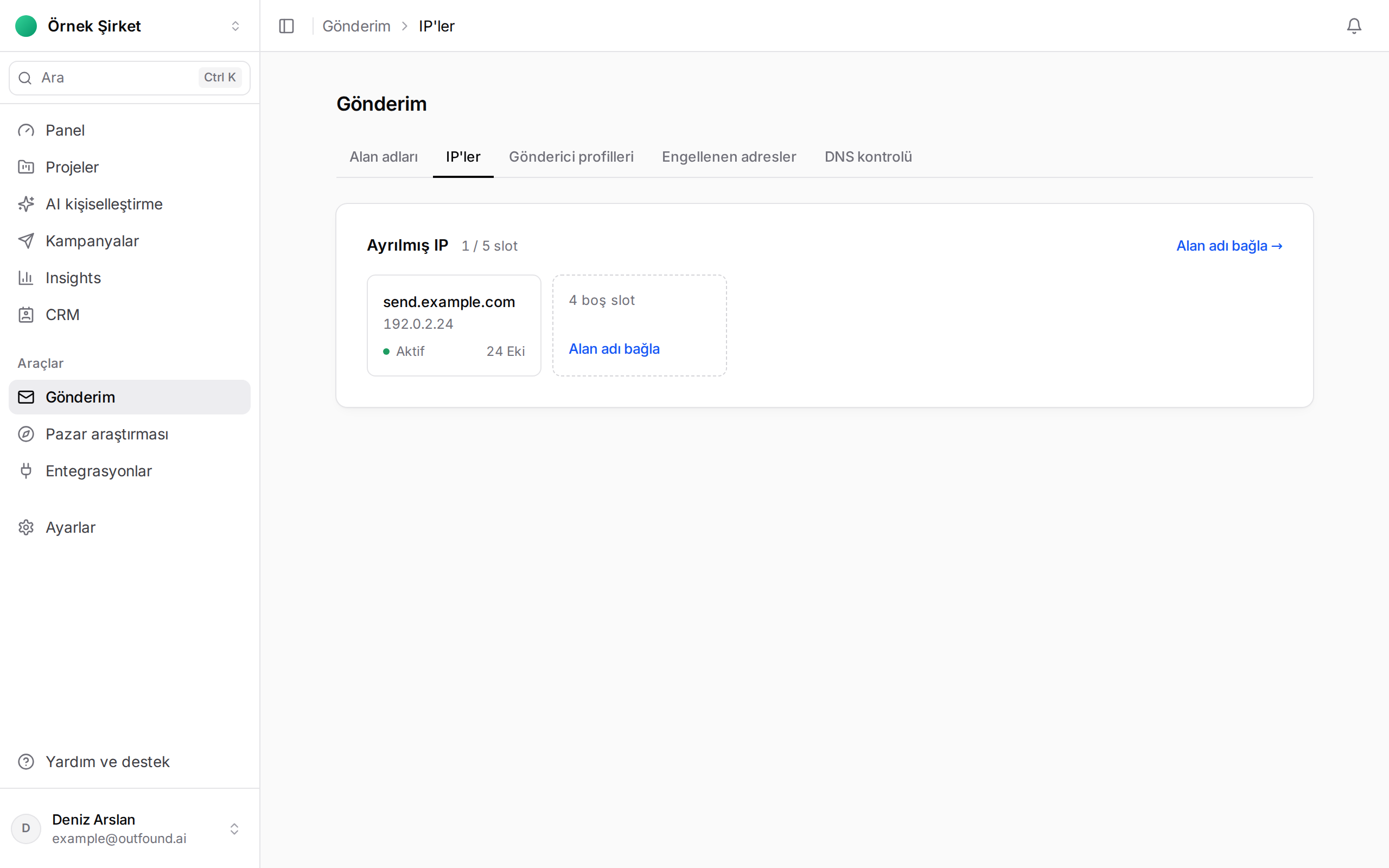1389x868 pixels.
Task: Click the Entegrasyonlar plug icon
Action: 26,471
